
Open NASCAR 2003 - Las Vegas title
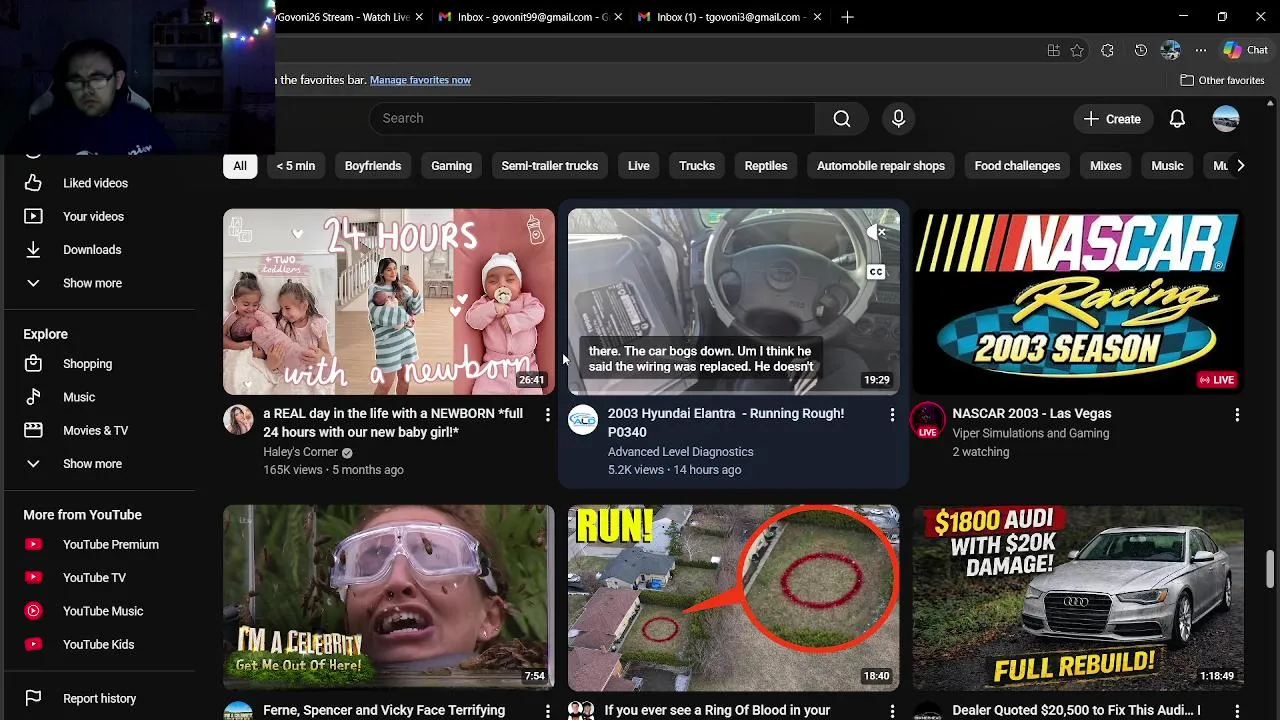point(1032,413)
